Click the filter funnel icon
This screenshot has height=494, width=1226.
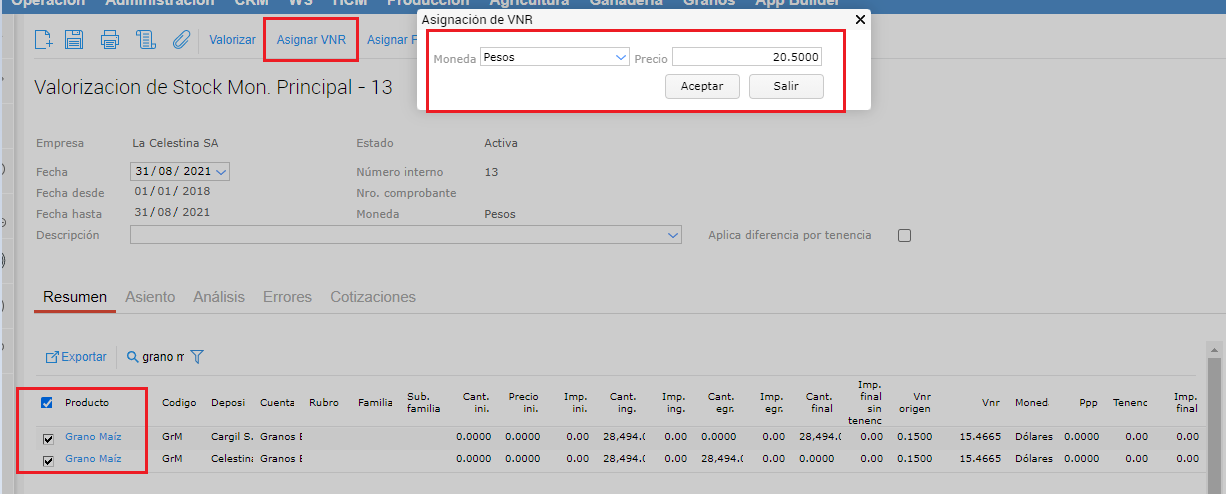click(197, 357)
